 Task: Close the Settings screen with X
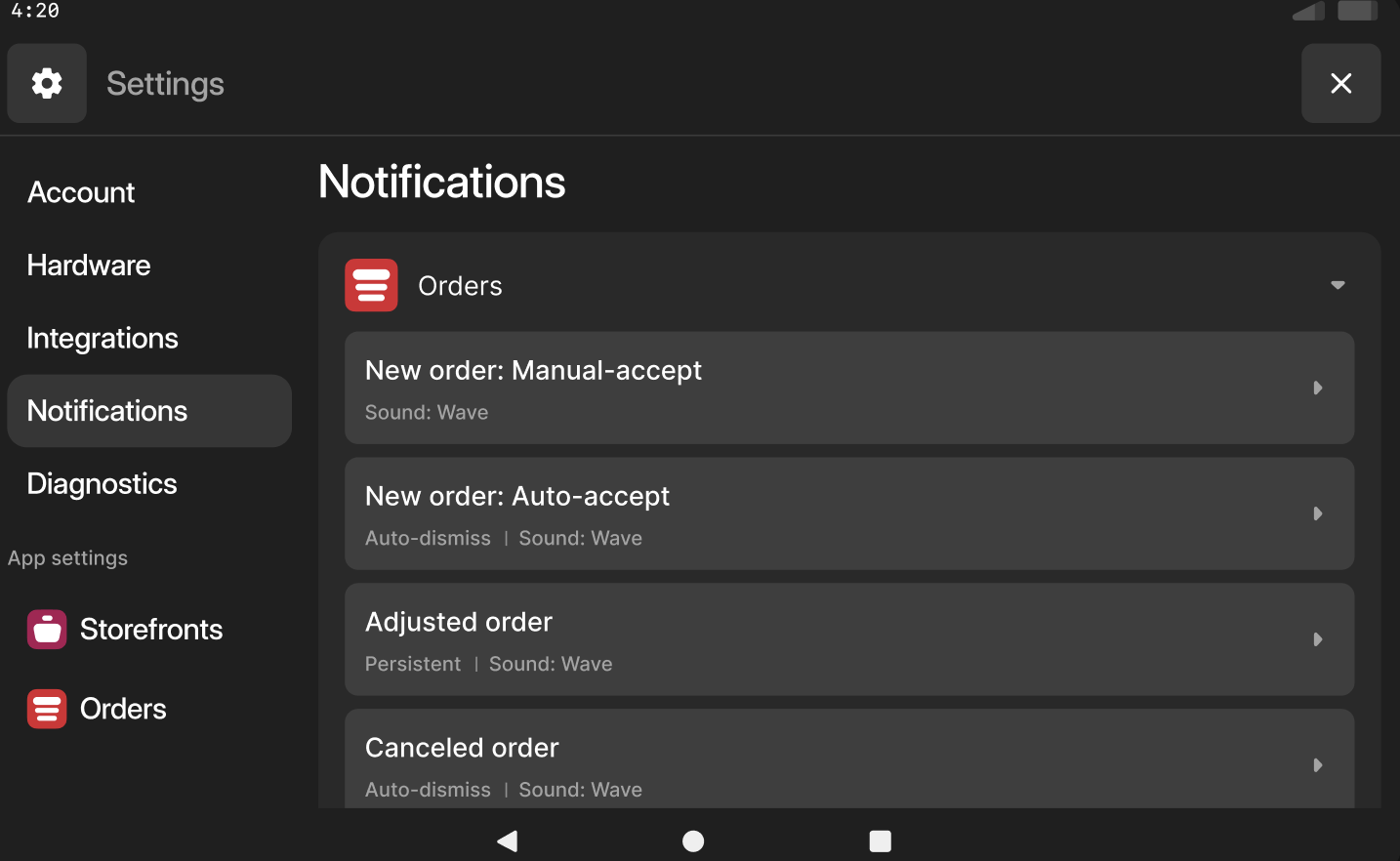click(1340, 83)
